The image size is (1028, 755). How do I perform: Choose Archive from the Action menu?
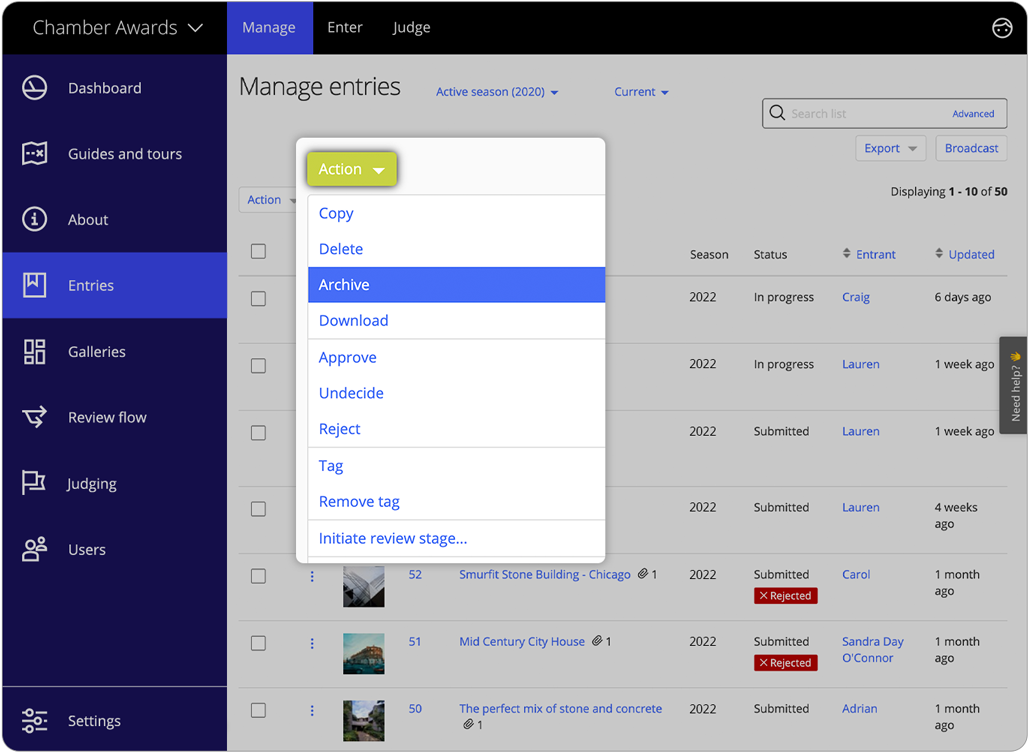pos(344,284)
